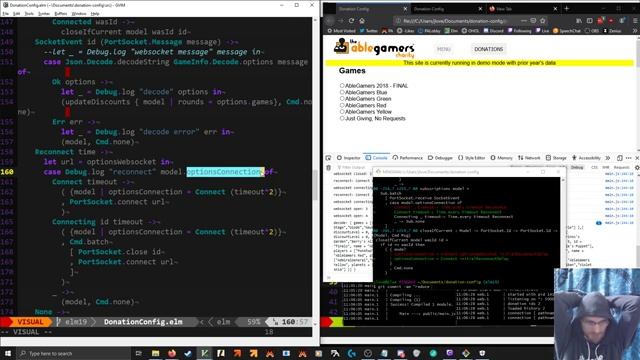Open the Discord bookmark
Viewport: 640px width, 360px height.
pyautogui.click(x=493, y=31)
